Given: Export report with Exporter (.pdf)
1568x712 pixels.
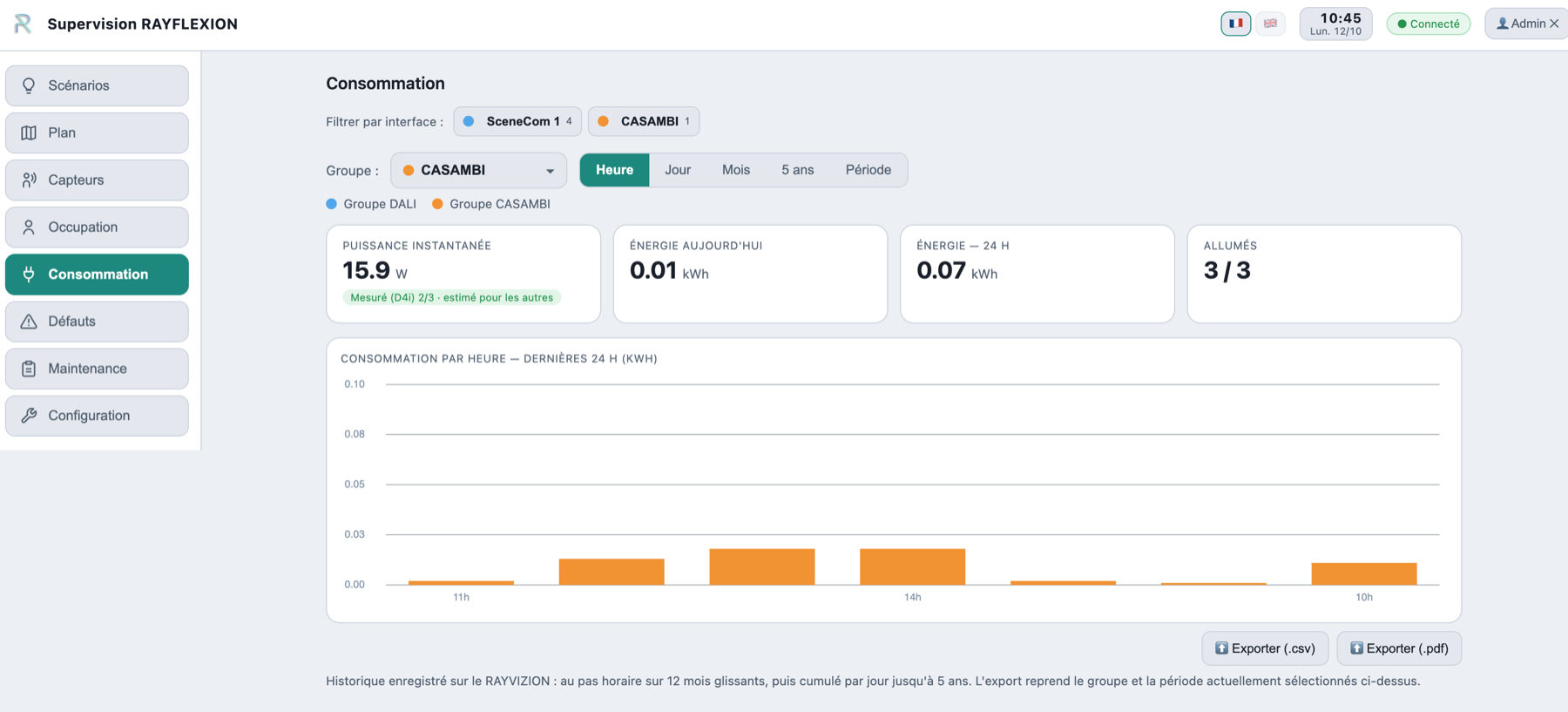Looking at the screenshot, I should (1399, 648).
